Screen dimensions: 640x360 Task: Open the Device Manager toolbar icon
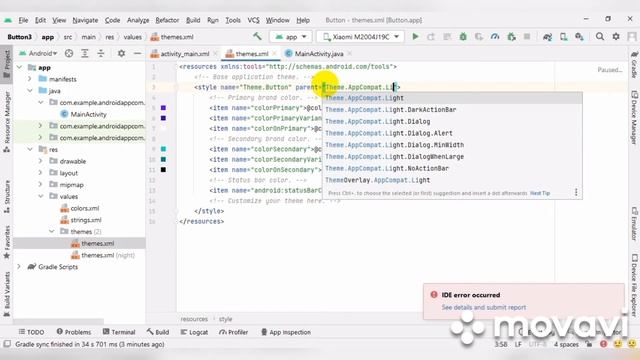(x=563, y=37)
